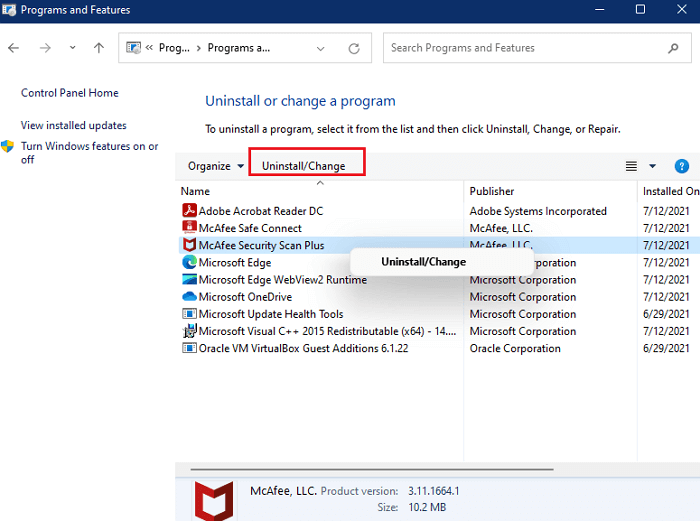
Task: Click the Forward navigation arrow
Action: pyautogui.click(x=45, y=48)
